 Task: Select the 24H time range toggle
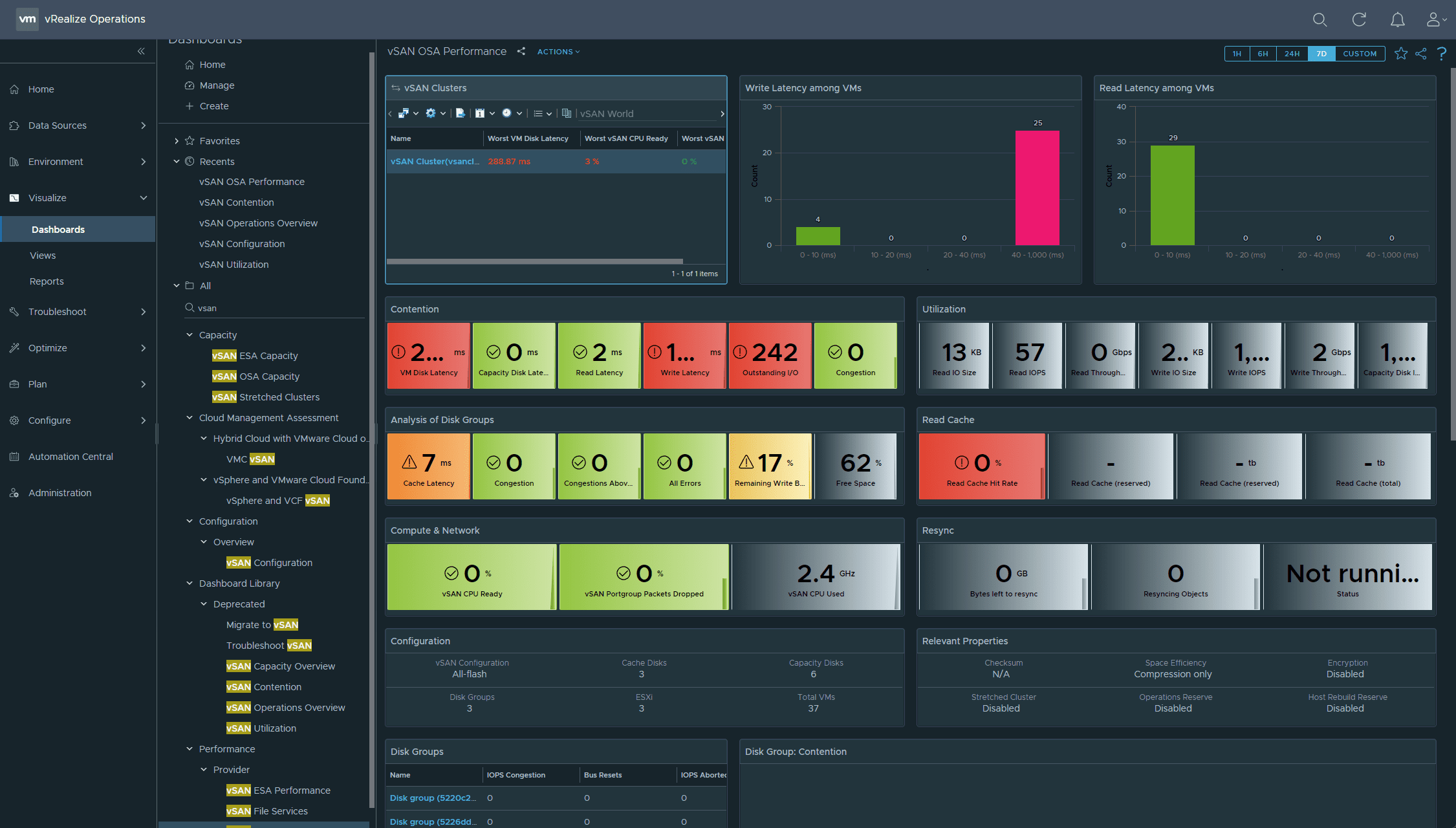click(1292, 54)
